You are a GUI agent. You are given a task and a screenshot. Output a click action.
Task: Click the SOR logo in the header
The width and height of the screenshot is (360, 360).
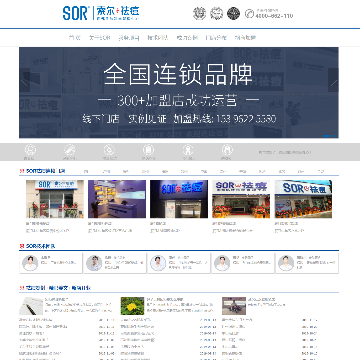click(101, 13)
